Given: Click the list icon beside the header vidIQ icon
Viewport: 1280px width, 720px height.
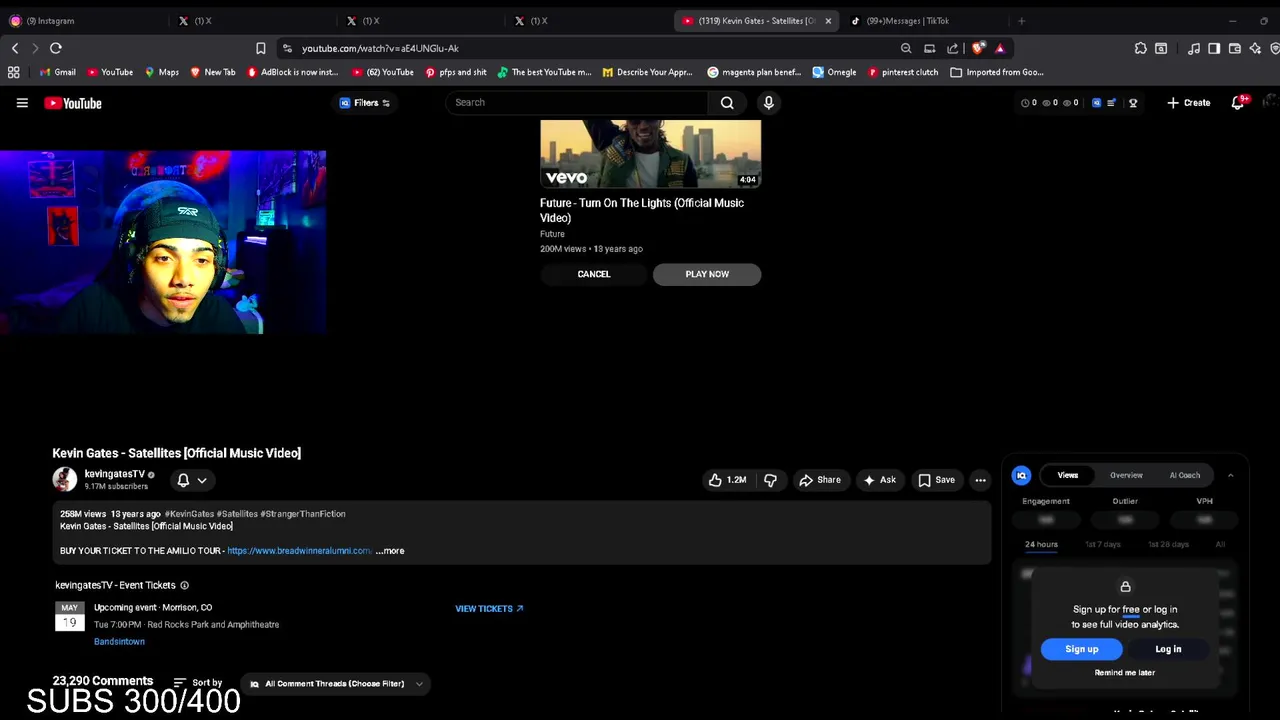Looking at the screenshot, I should (x=1111, y=103).
